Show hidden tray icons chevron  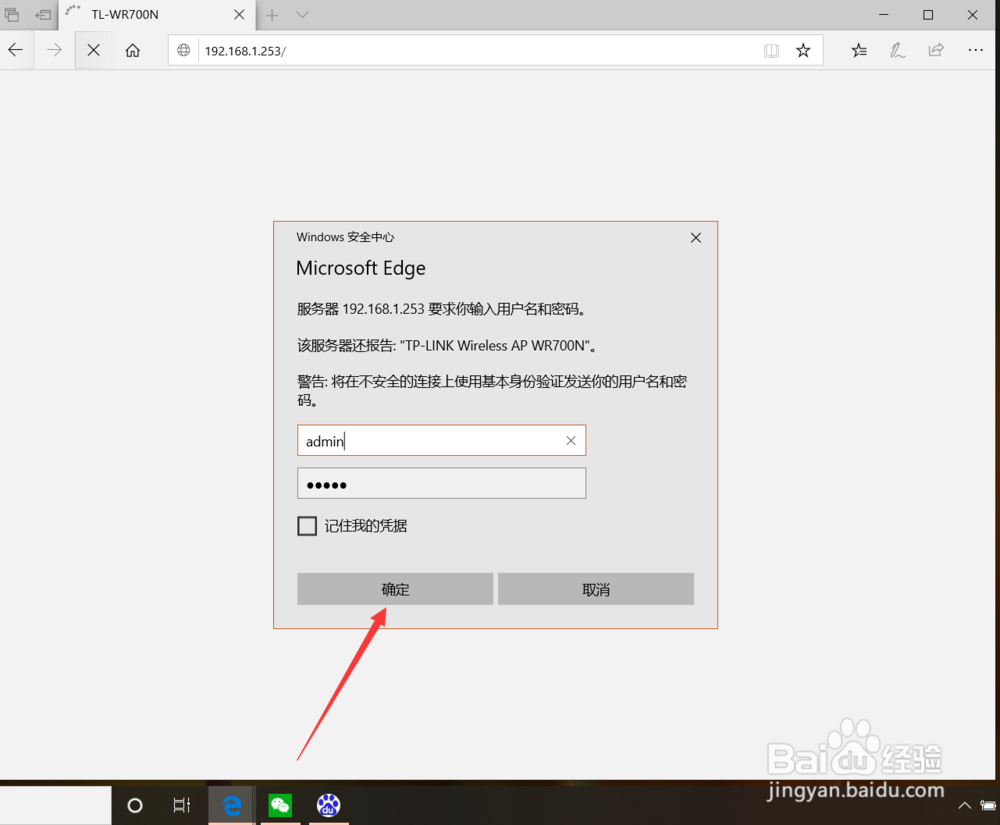tap(964, 806)
